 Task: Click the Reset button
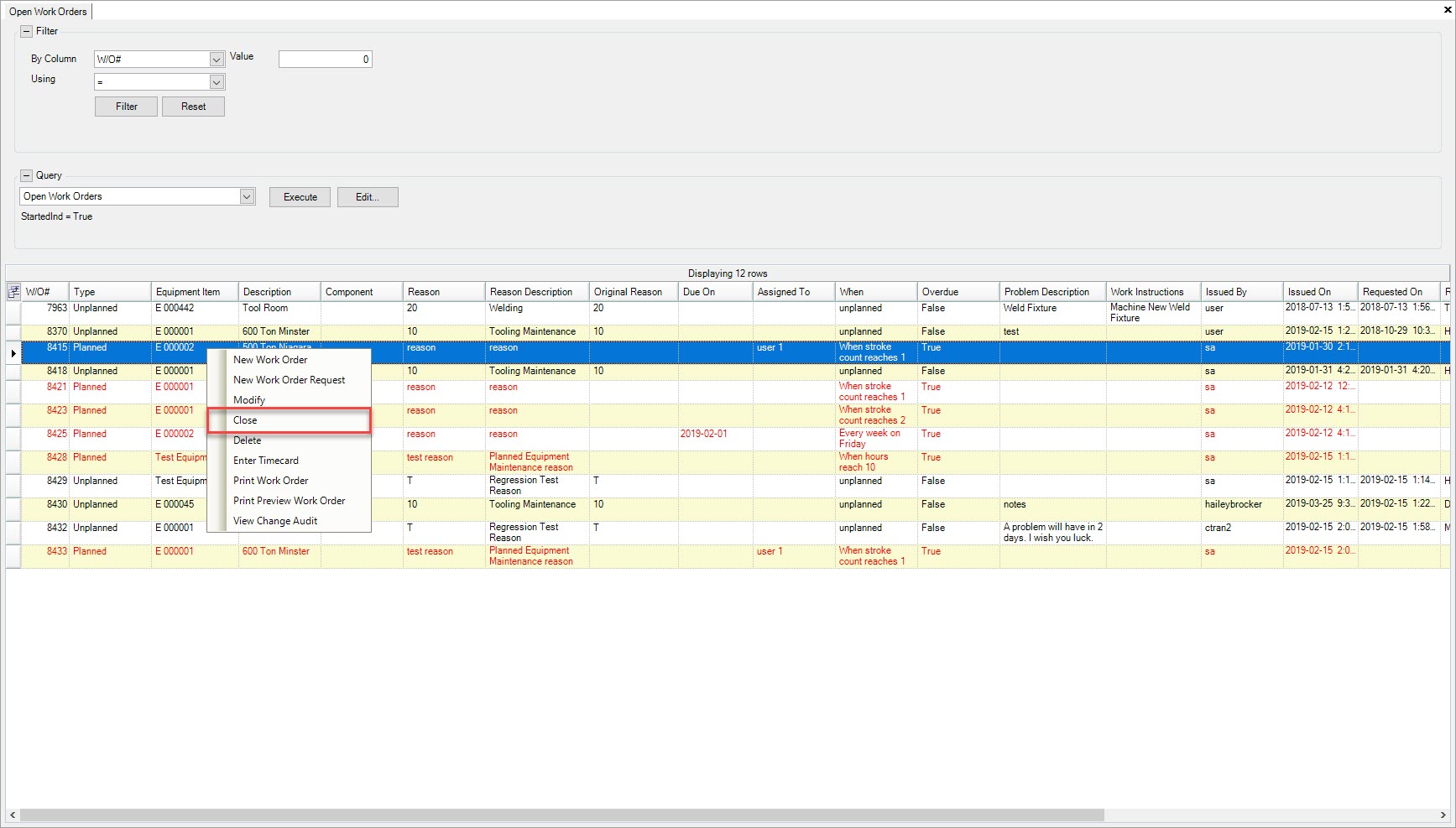(193, 107)
